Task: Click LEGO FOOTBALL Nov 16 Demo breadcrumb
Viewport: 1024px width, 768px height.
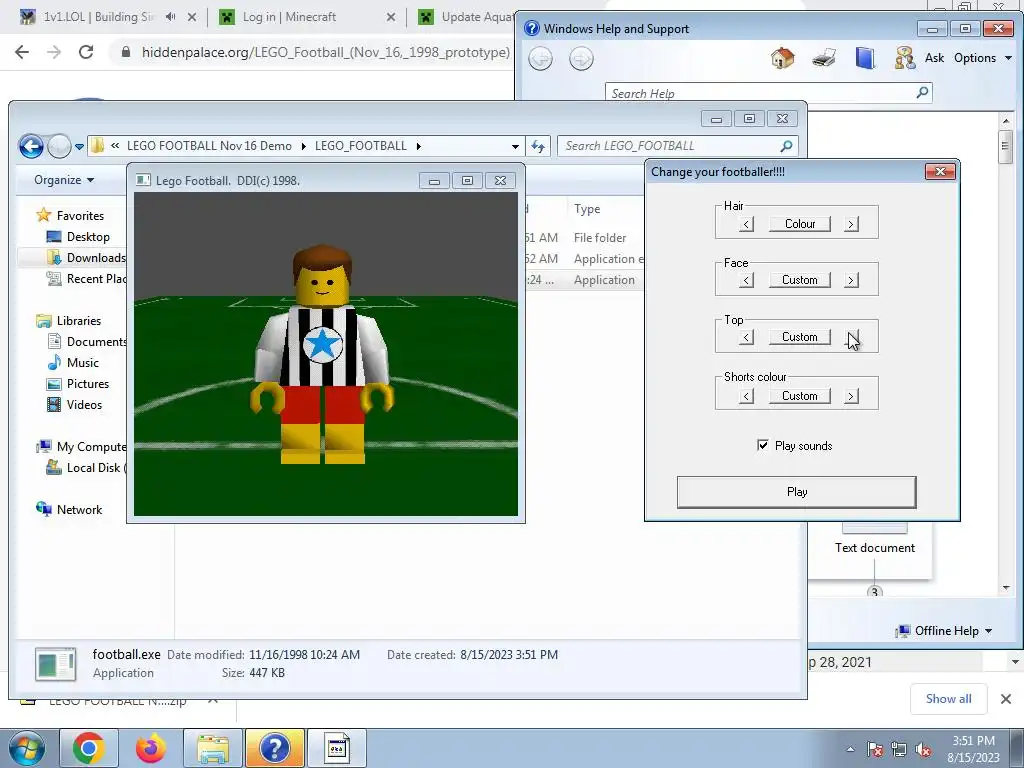Action: (209, 146)
